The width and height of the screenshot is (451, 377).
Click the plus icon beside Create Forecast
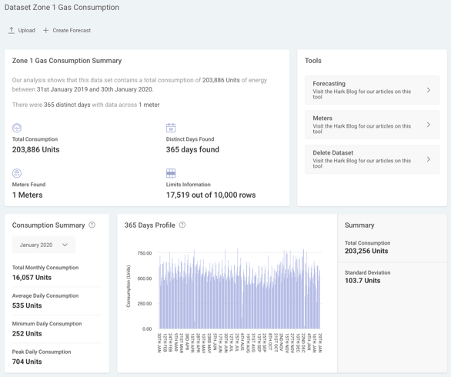tap(46, 30)
